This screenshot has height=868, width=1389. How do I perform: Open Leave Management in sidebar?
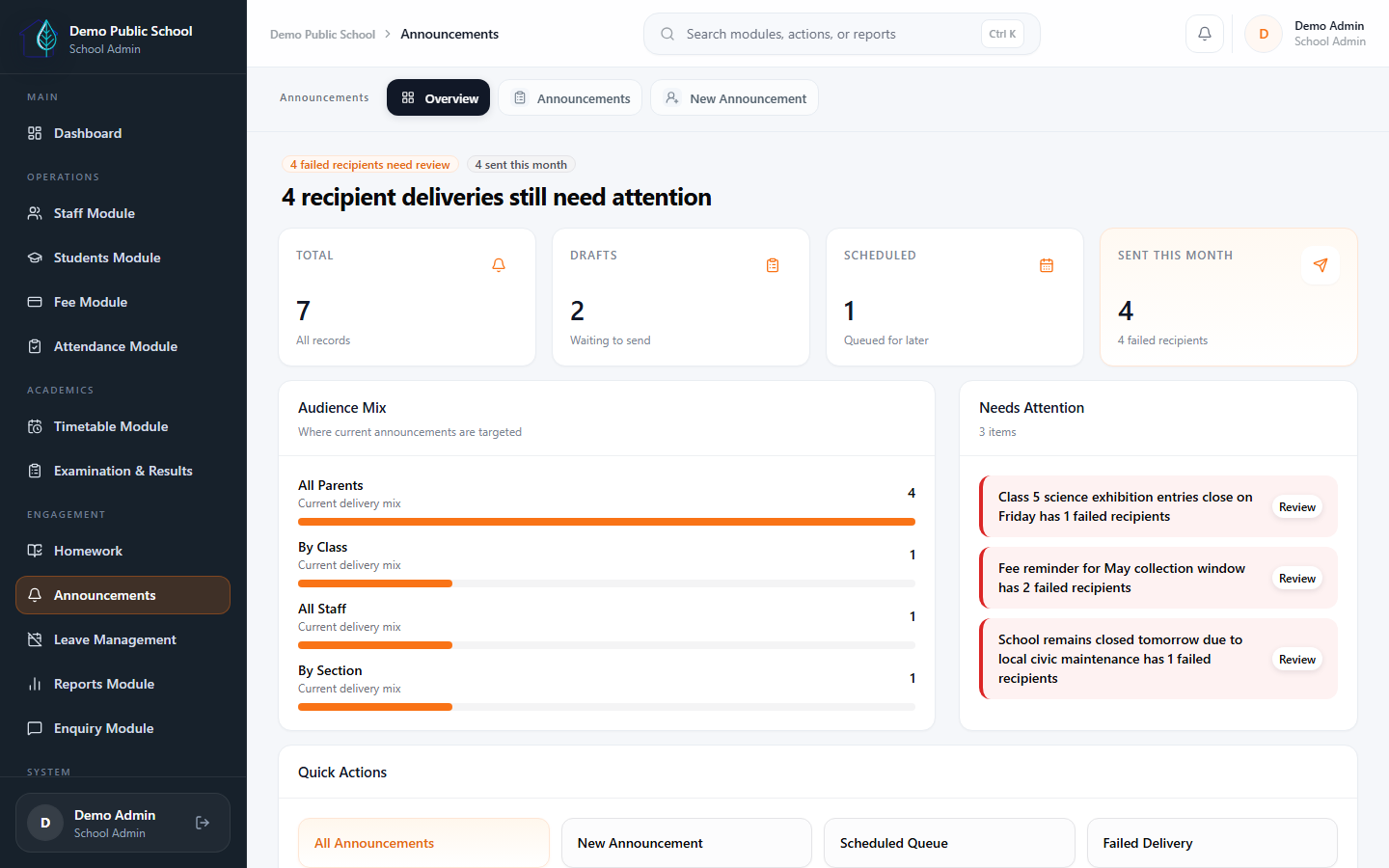[x=123, y=639]
